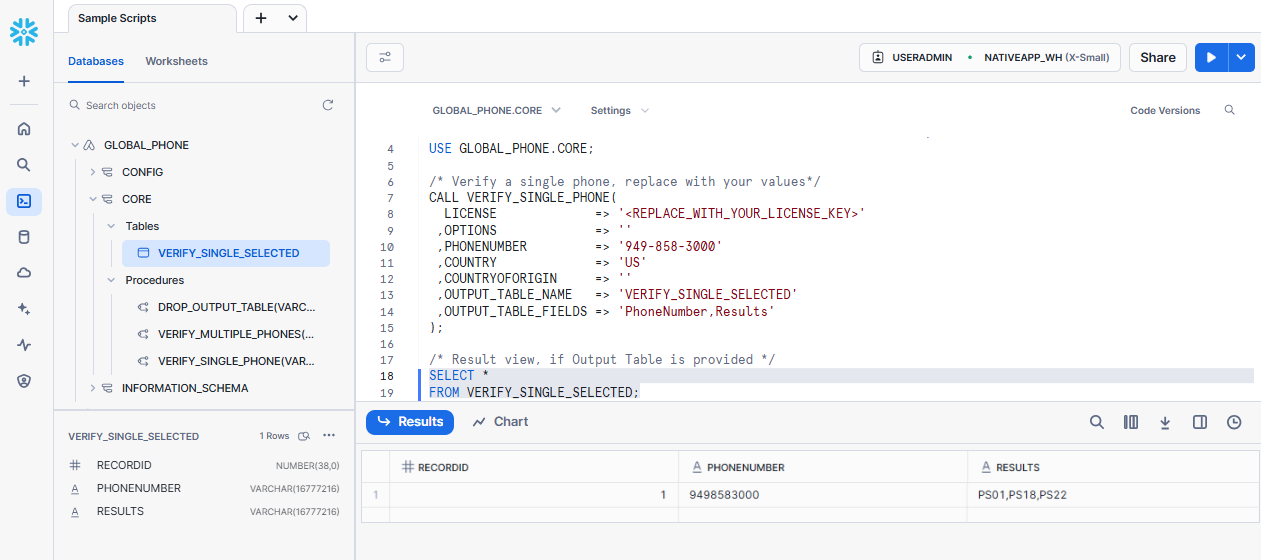Open the Admin shield icon

(24, 381)
